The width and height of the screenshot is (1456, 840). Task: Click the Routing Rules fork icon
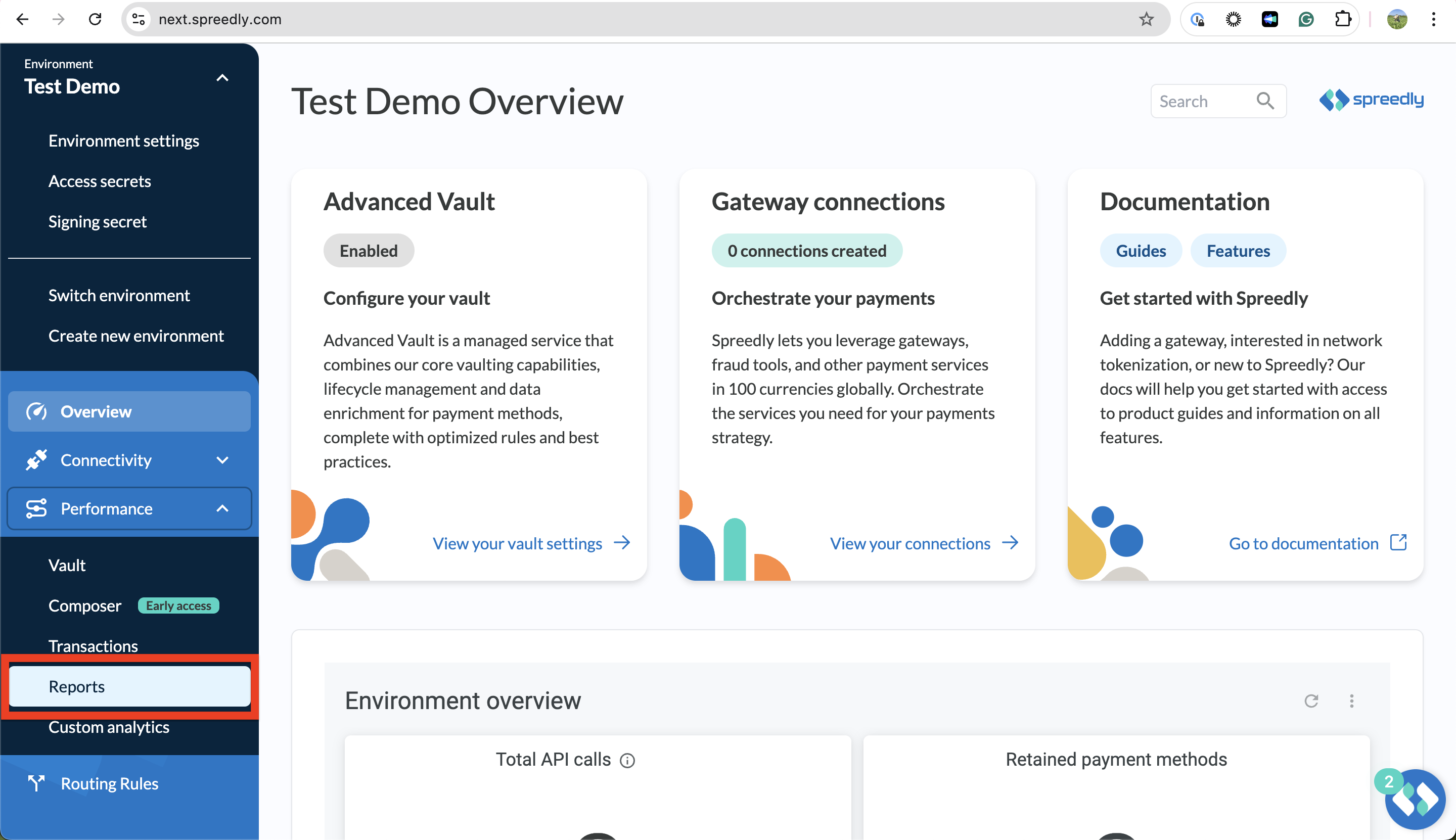tap(36, 783)
